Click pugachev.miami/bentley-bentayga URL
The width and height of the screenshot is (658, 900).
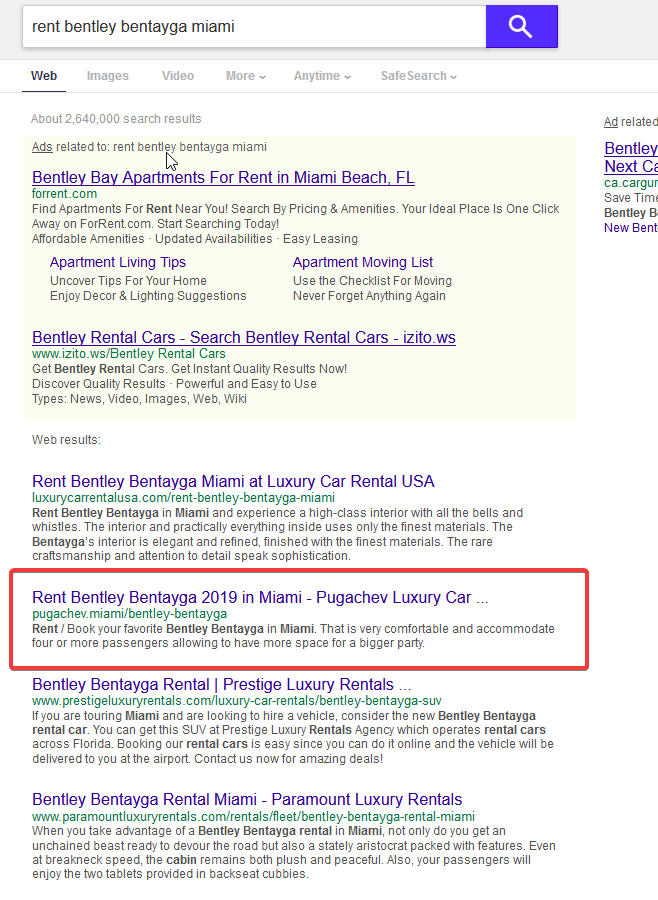pyautogui.click(x=129, y=614)
